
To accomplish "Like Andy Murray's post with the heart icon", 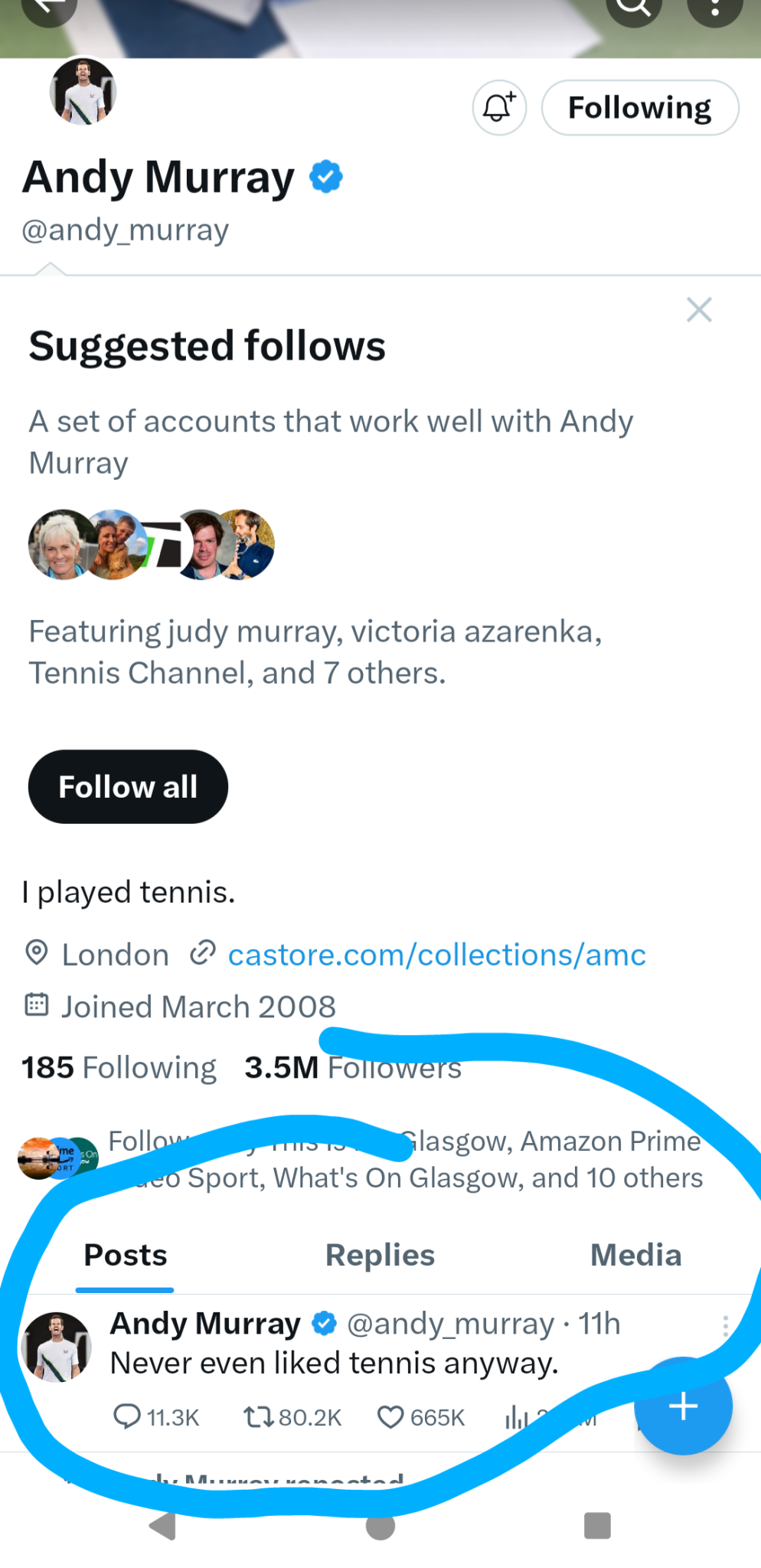I will [x=390, y=1417].
